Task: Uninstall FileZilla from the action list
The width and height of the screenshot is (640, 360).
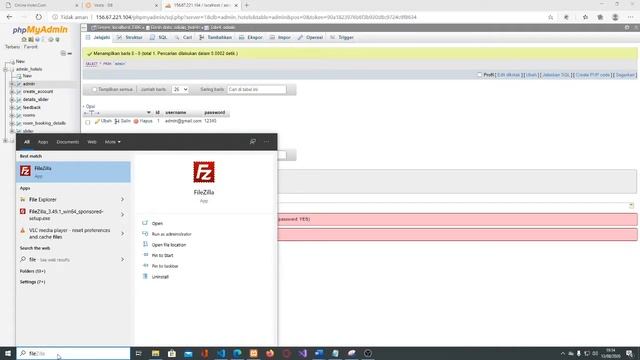Action: 160,276
